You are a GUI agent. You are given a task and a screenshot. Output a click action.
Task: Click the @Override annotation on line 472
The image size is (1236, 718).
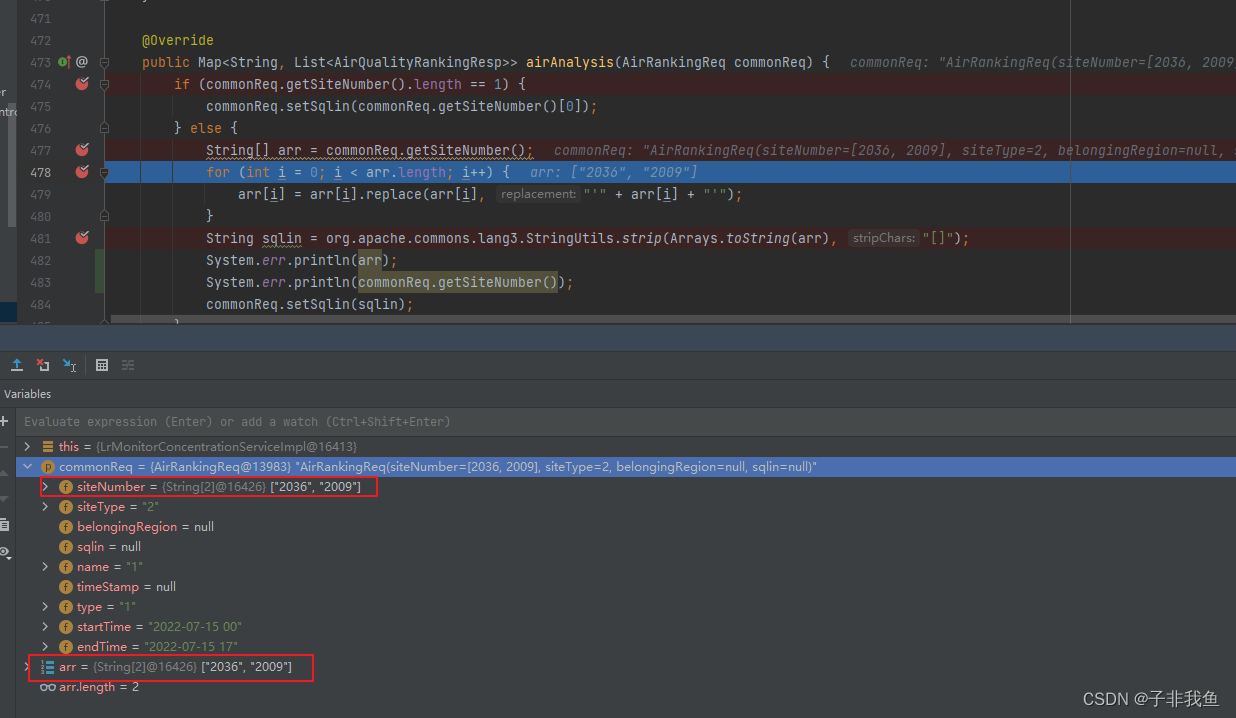point(178,40)
